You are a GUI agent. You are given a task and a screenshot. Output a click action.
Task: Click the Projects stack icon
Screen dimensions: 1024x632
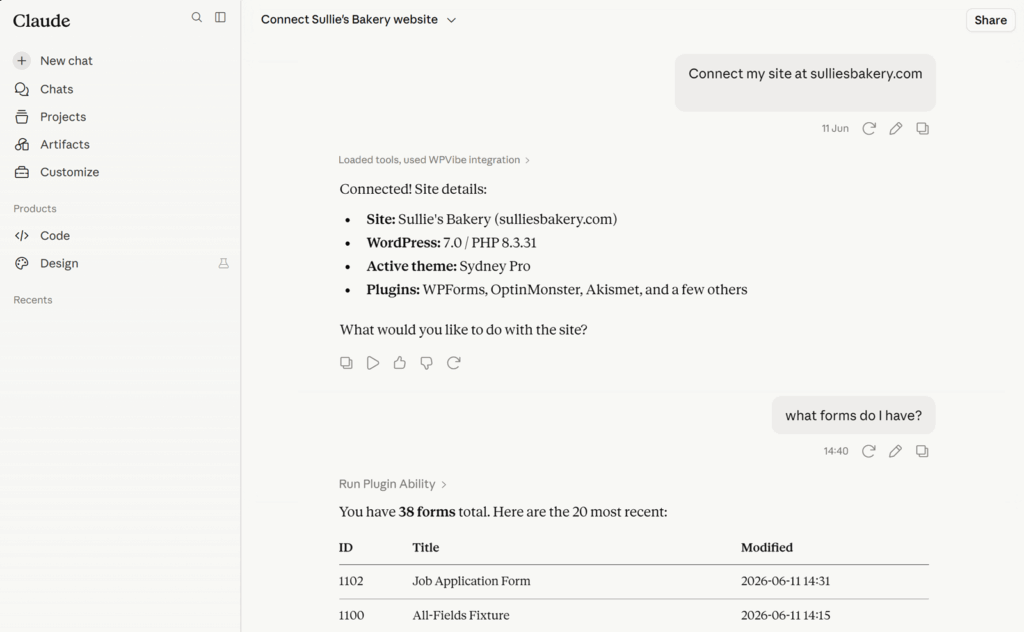pyautogui.click(x=22, y=117)
